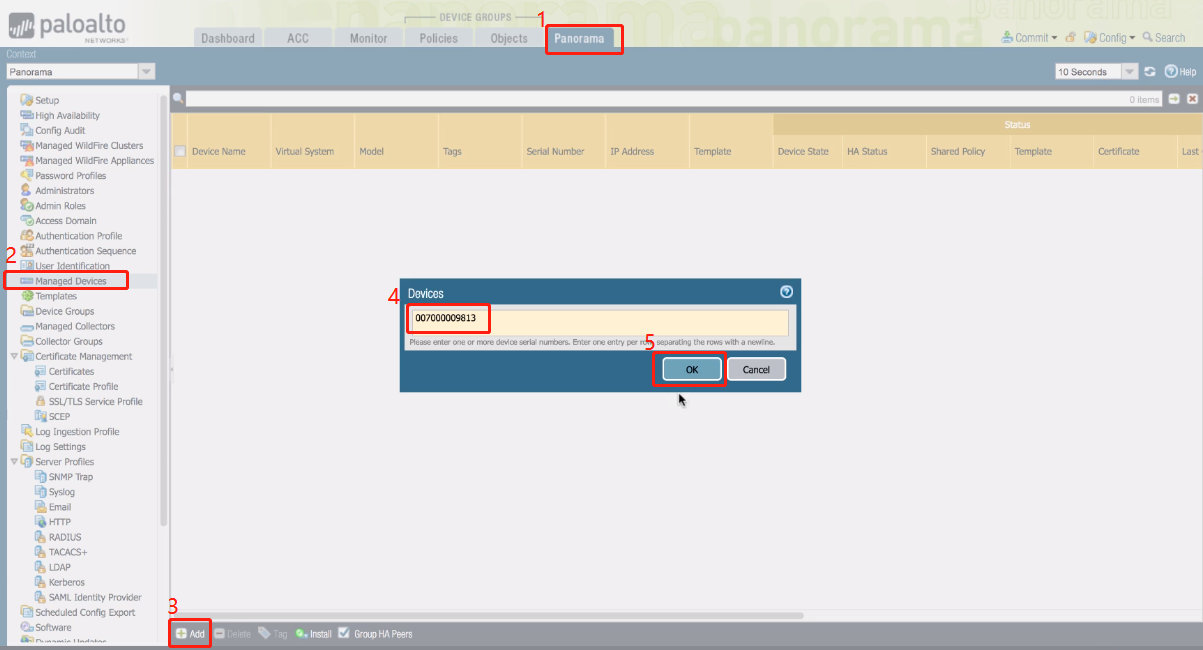1203x650 pixels.
Task: Open the Monitor tab
Action: (x=368, y=38)
